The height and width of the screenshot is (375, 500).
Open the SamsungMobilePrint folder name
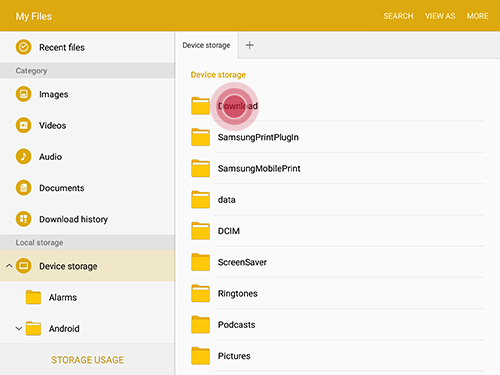pyautogui.click(x=259, y=169)
